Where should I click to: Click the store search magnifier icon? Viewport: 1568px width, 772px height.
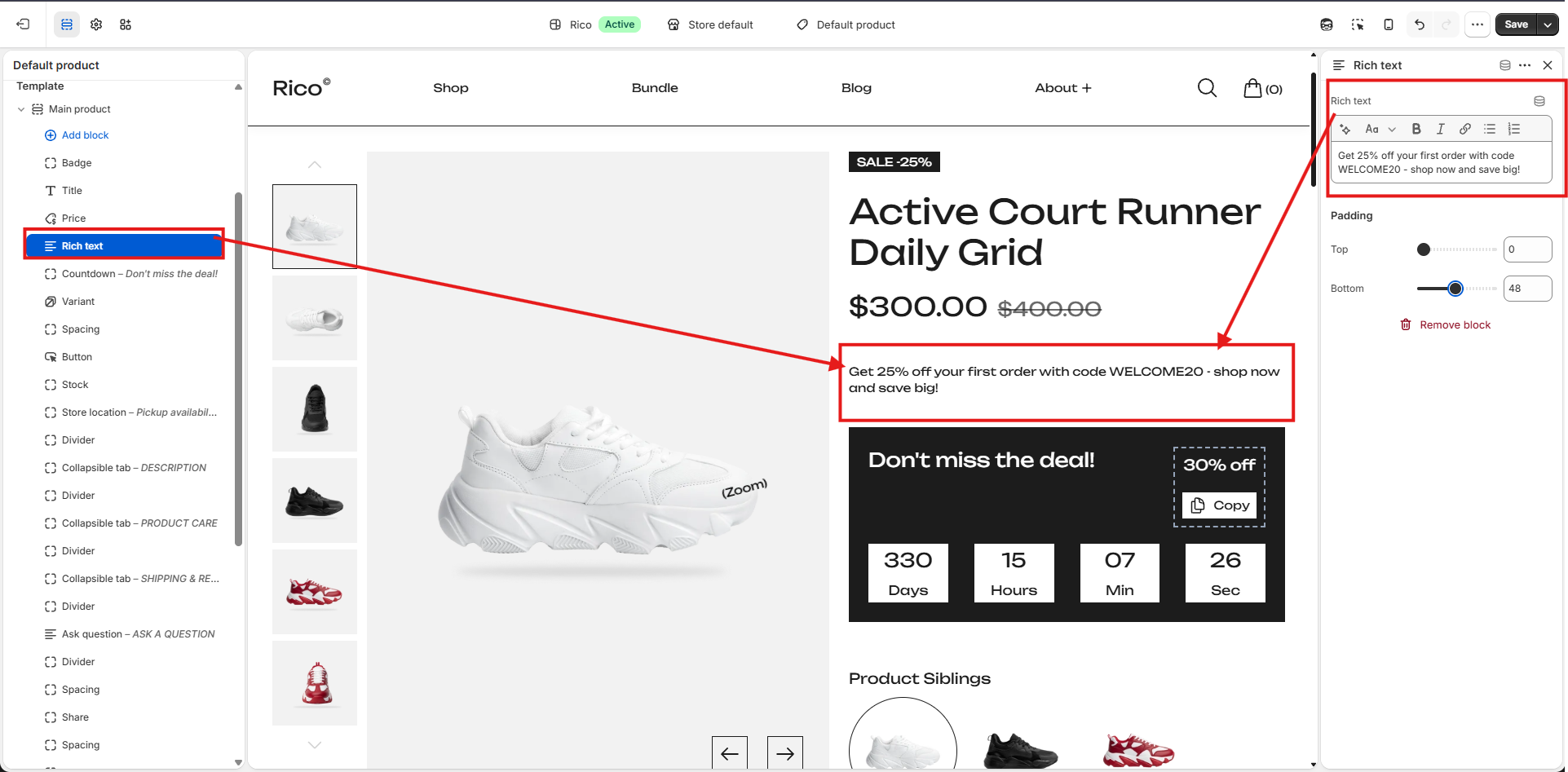coord(1207,88)
